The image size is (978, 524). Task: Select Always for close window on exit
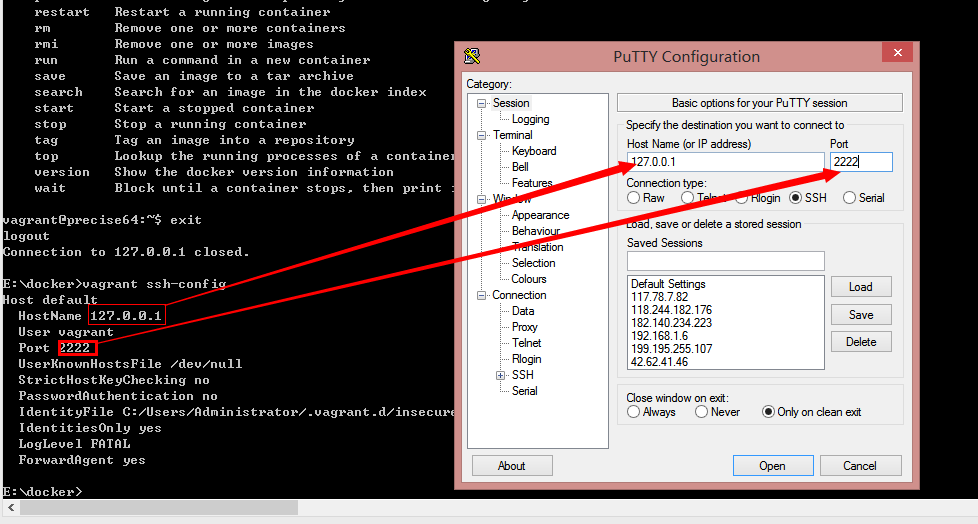tap(633, 412)
